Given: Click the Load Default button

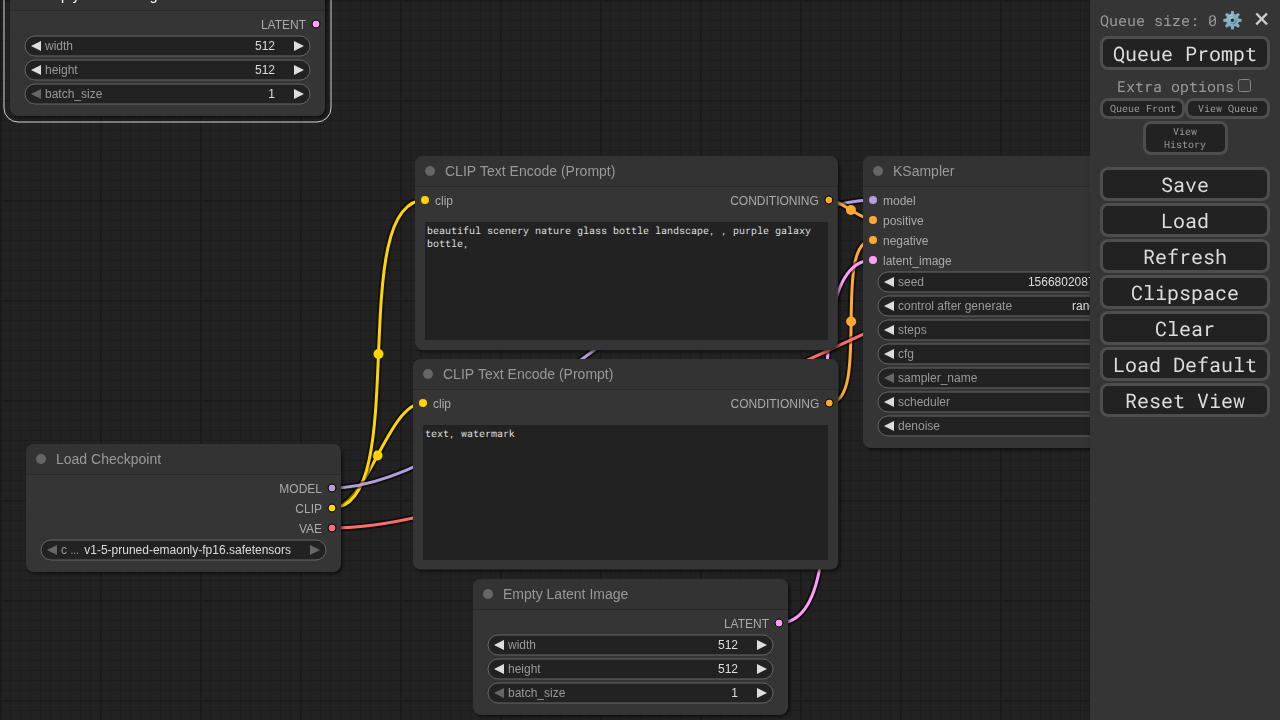Looking at the screenshot, I should pos(1184,365).
